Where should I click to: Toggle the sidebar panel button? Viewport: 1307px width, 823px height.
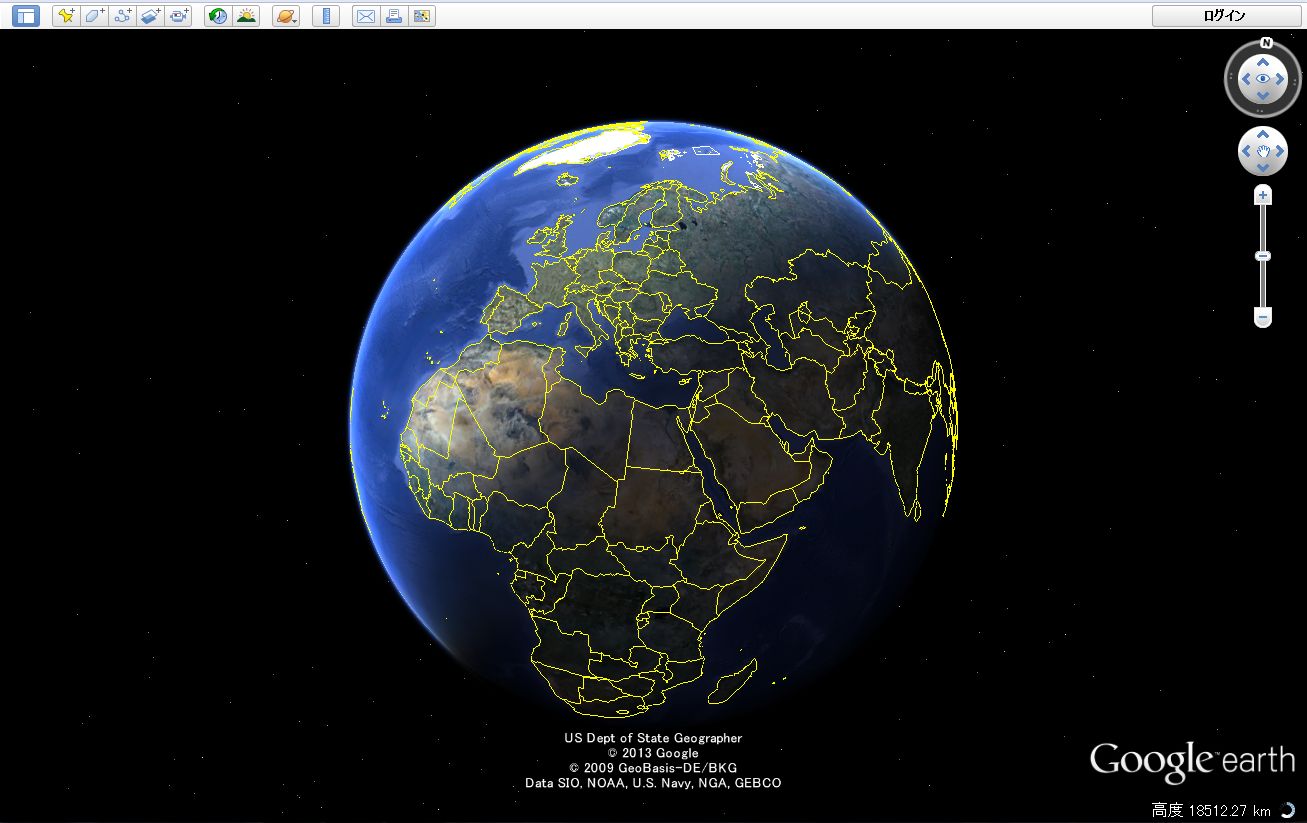point(26,16)
